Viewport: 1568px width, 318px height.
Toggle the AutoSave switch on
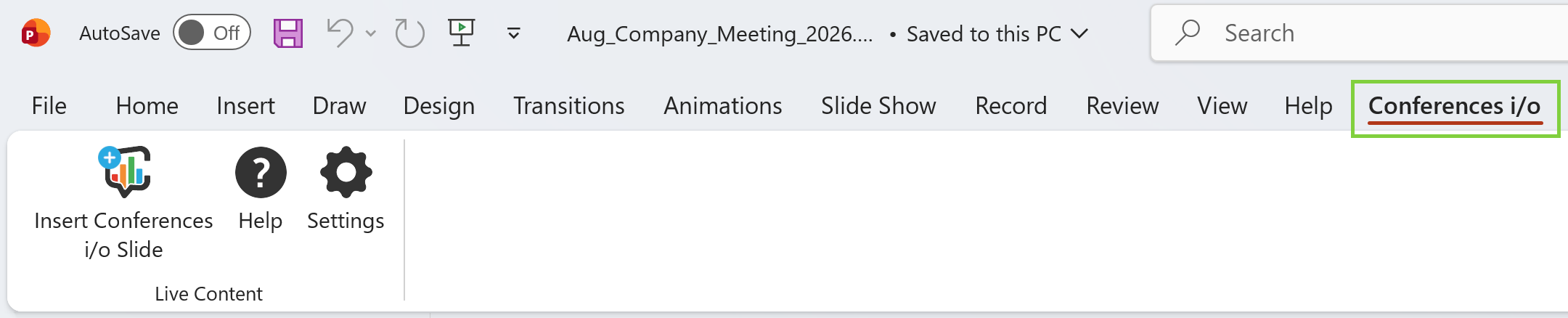tap(212, 33)
